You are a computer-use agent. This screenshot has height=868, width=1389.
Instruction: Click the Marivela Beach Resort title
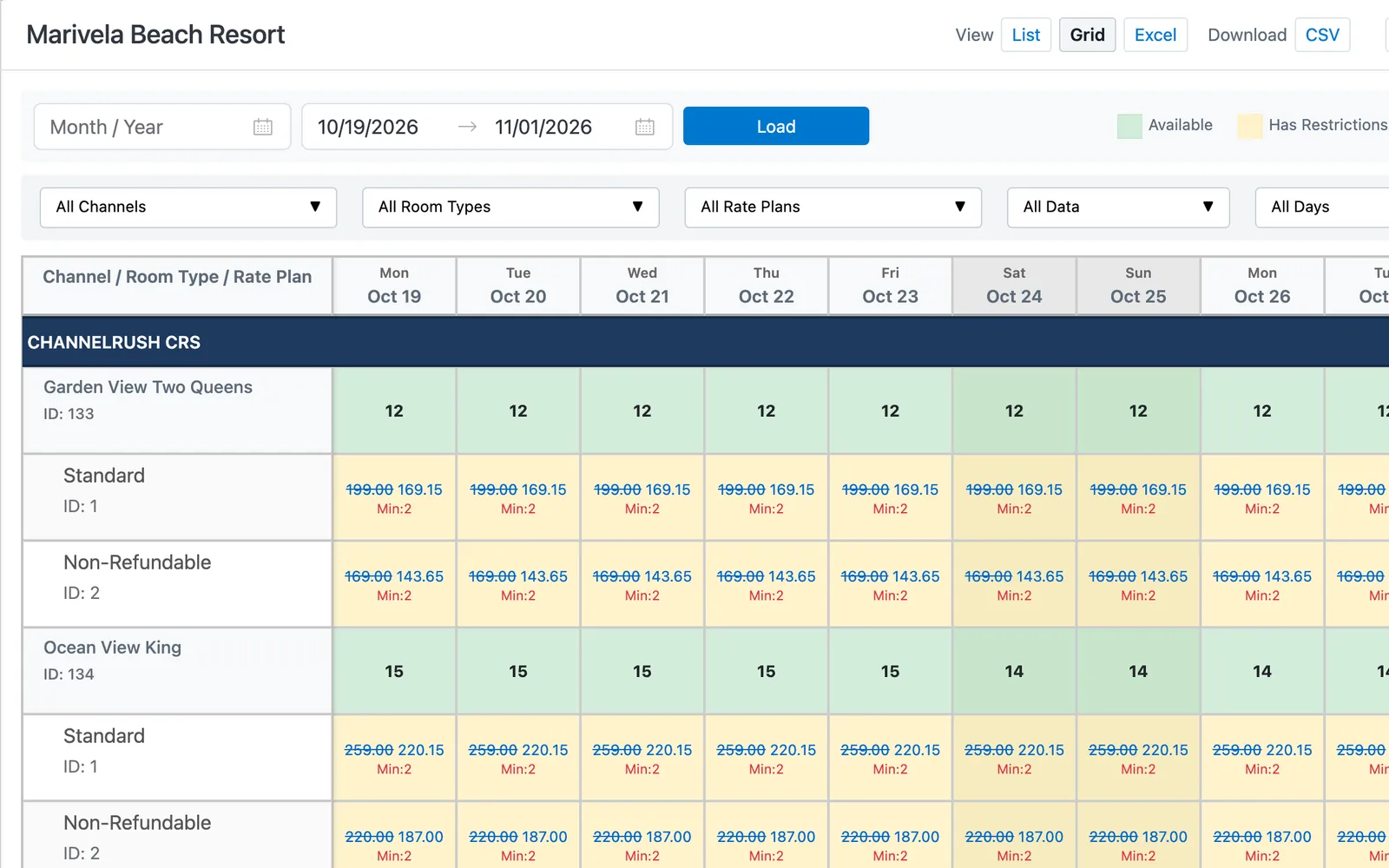155,35
